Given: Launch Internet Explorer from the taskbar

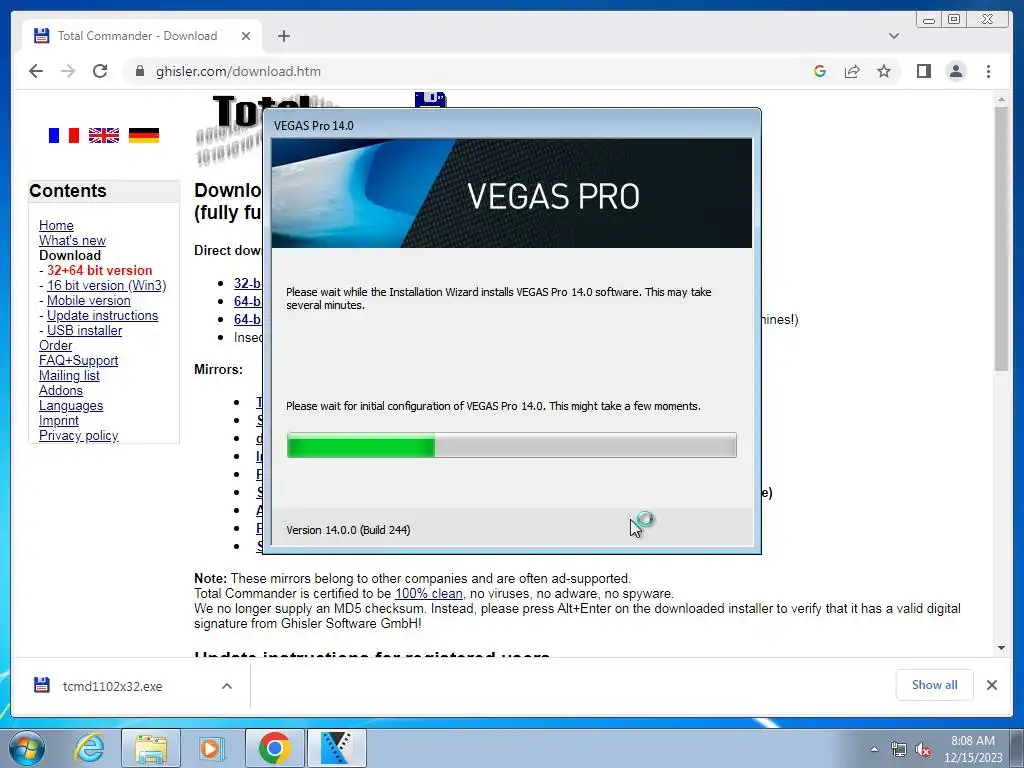Looking at the screenshot, I should (x=89, y=748).
